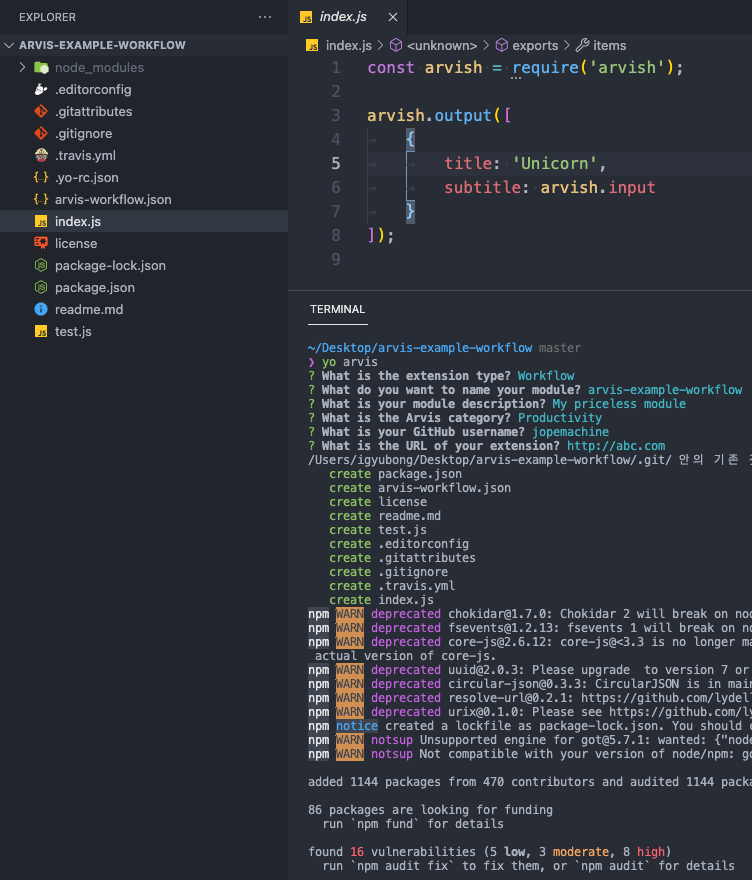Select index.js in the file tree

point(144,221)
